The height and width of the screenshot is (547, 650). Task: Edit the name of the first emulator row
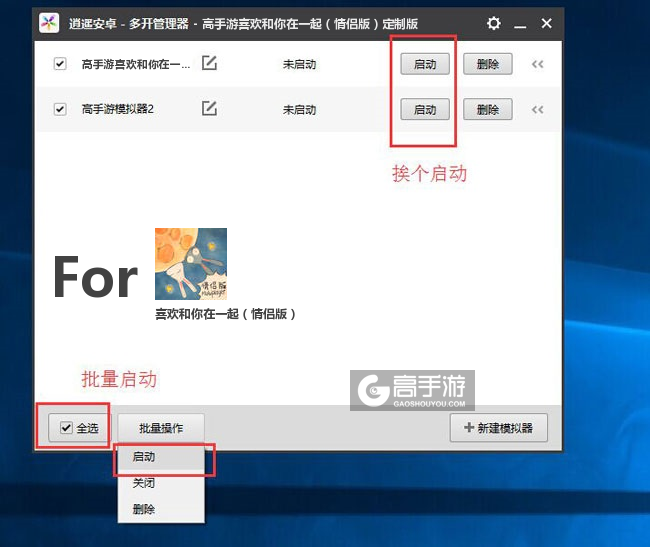(209, 63)
